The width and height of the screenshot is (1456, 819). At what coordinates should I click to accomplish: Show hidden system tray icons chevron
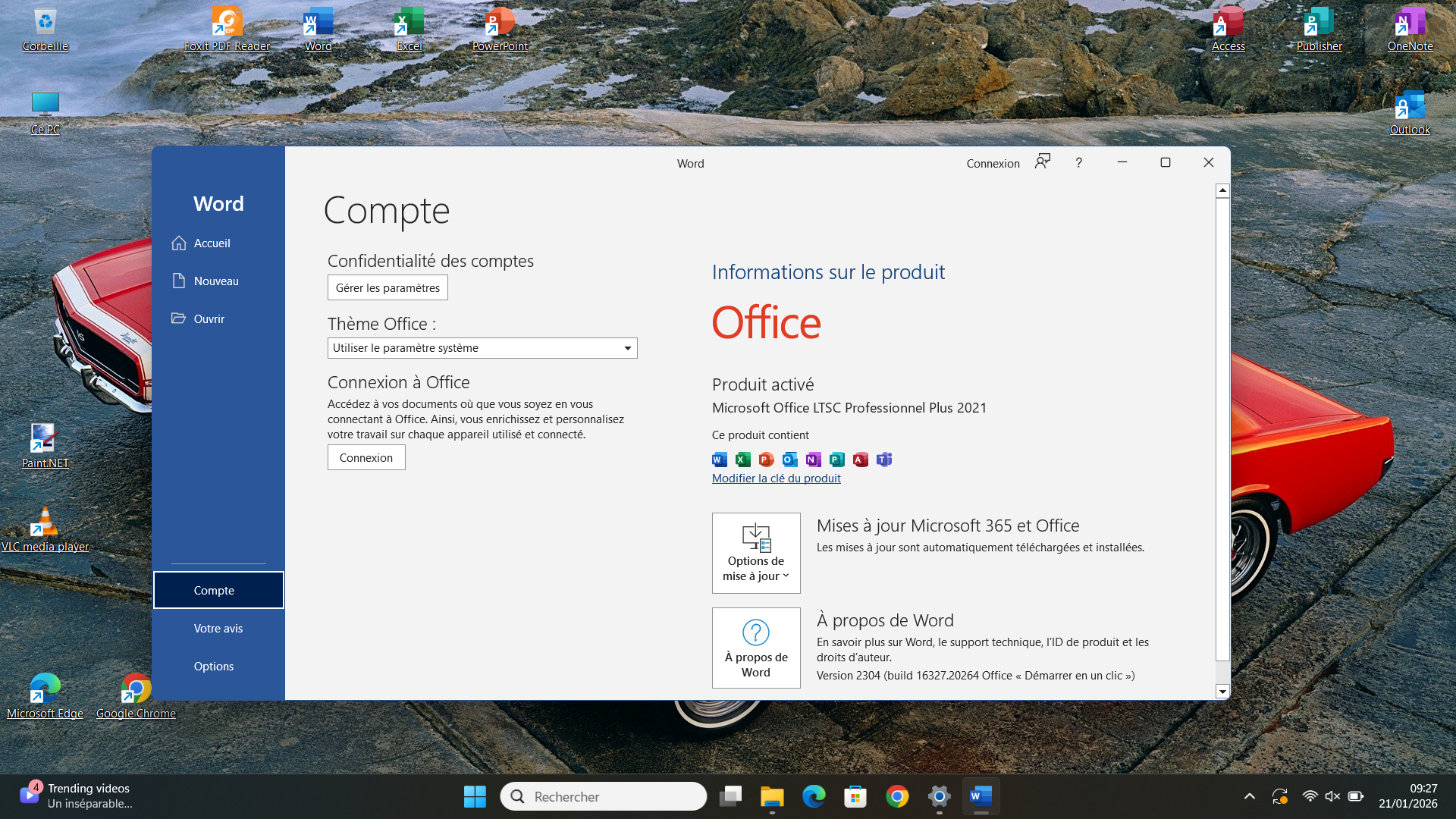tap(1250, 796)
